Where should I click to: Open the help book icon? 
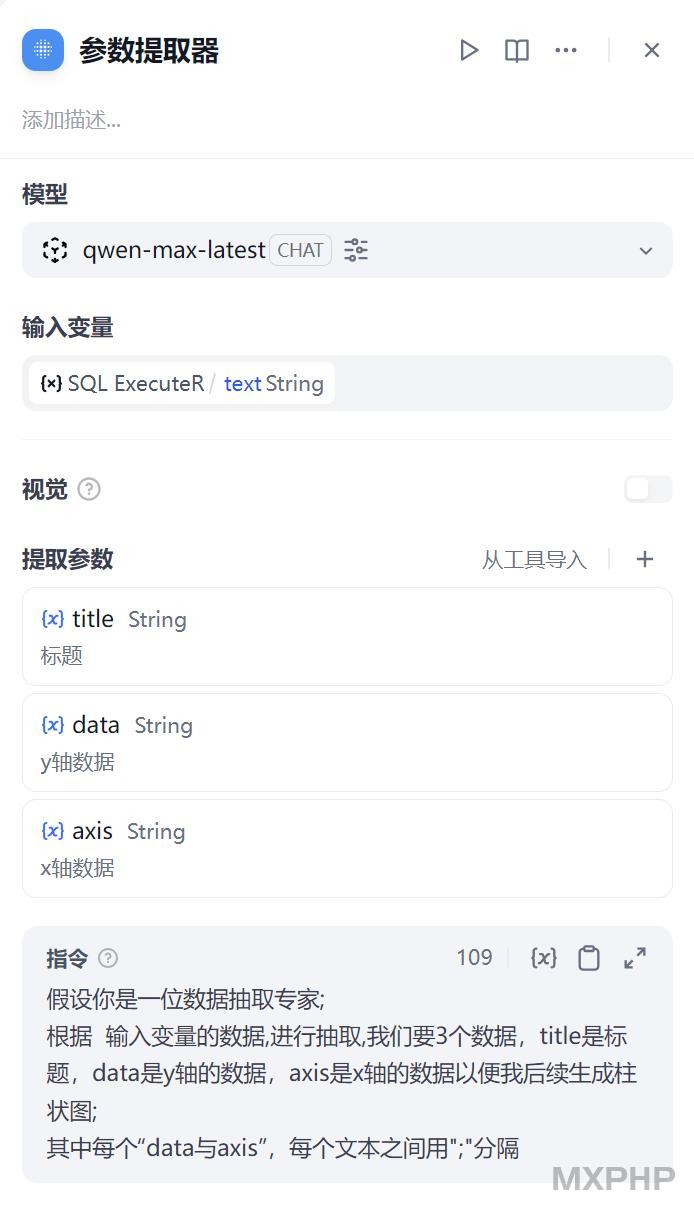click(517, 50)
